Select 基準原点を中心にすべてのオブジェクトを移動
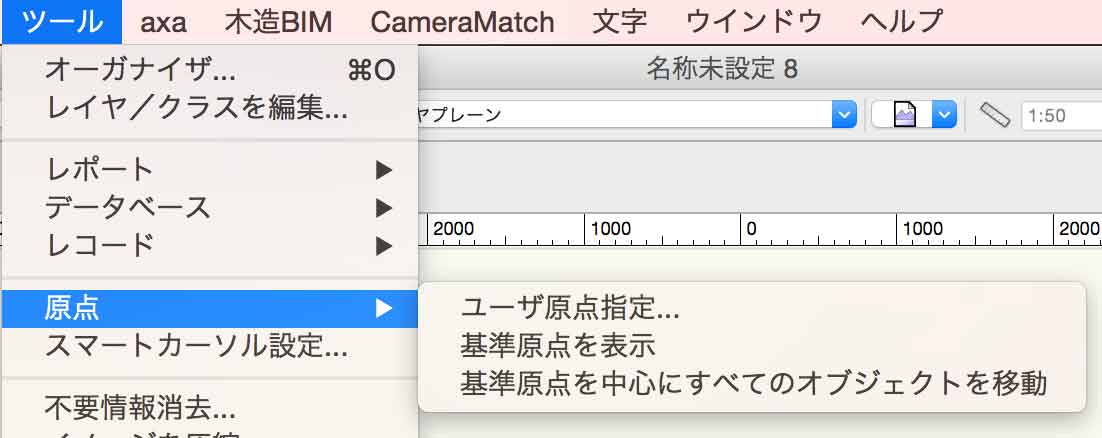 tap(753, 383)
